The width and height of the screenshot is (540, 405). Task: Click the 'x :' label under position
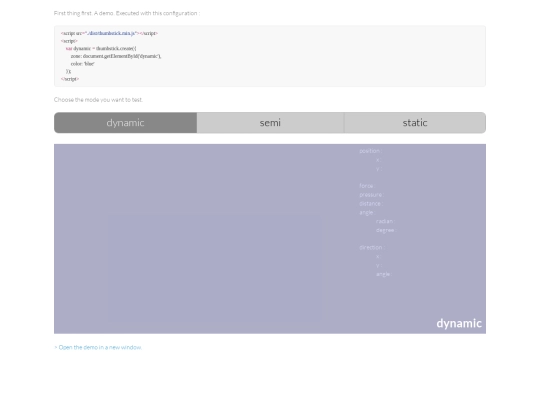tap(378, 160)
